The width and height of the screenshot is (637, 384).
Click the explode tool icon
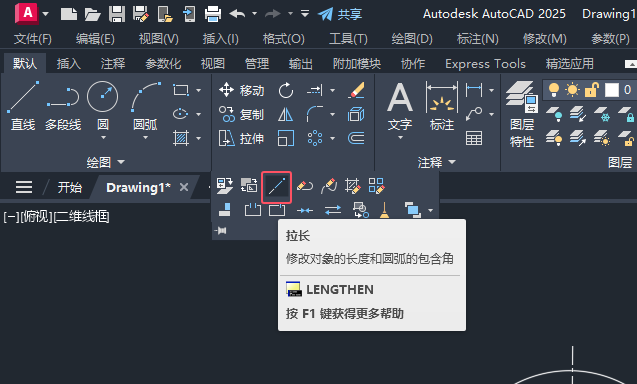[x=356, y=115]
